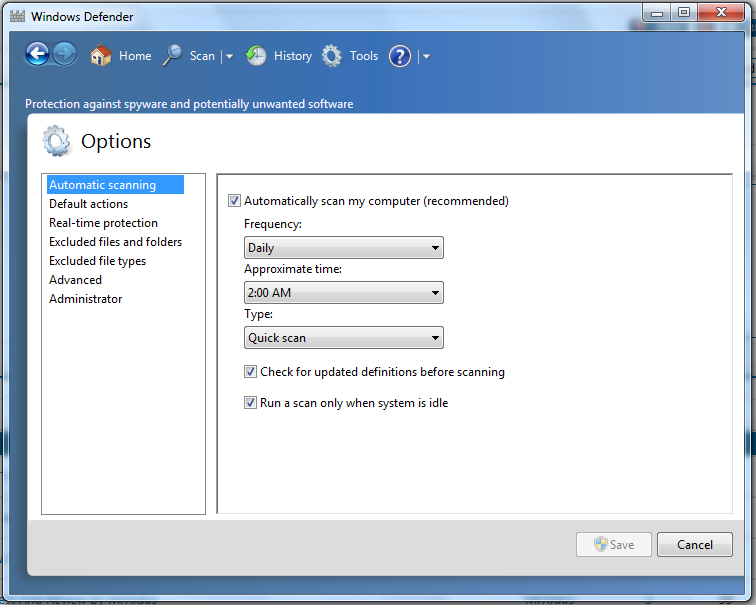The width and height of the screenshot is (756, 605).
Task: Select Administrator in options list
Action: click(86, 299)
